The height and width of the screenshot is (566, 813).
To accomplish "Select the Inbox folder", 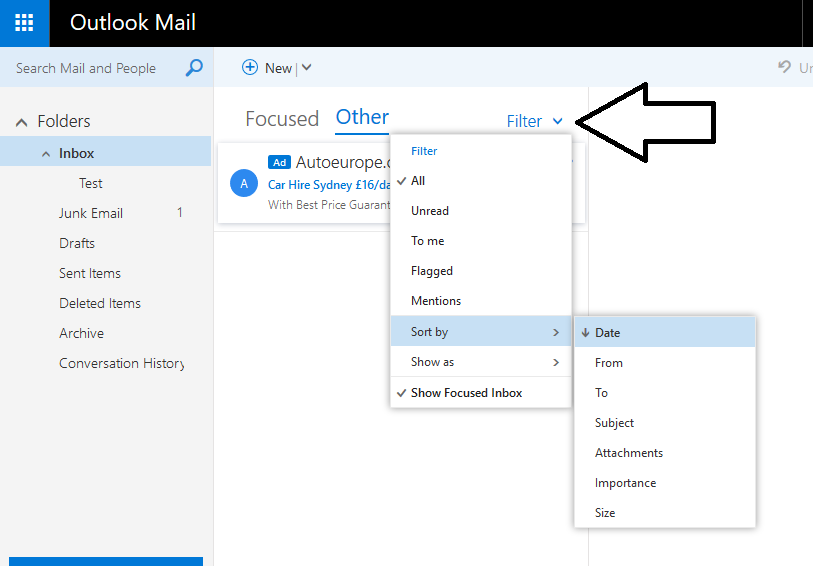I will point(106,153).
